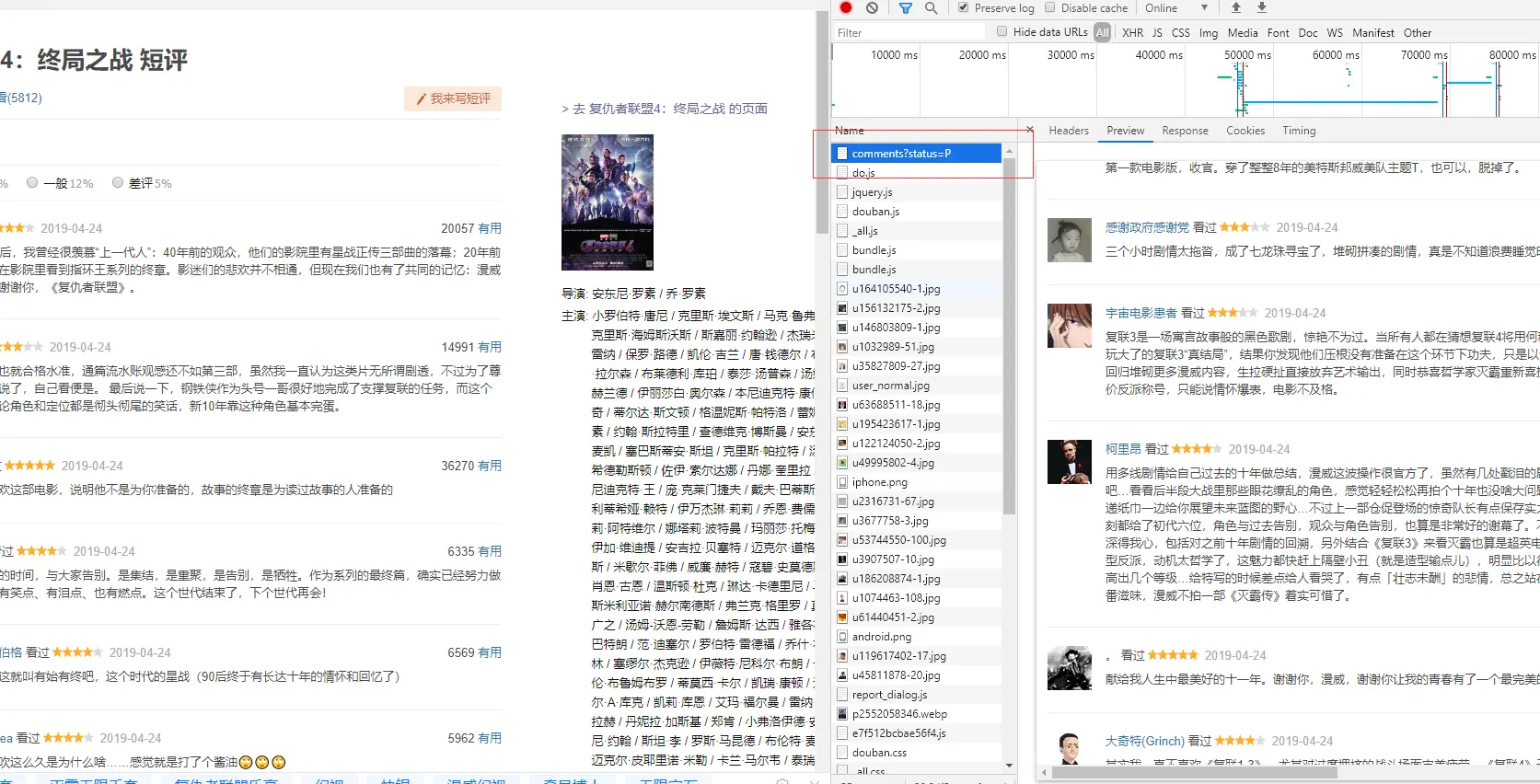Image resolution: width=1540 pixels, height=784 pixels.
Task: Open the Online throttling dropdown
Action: coord(1175,7)
